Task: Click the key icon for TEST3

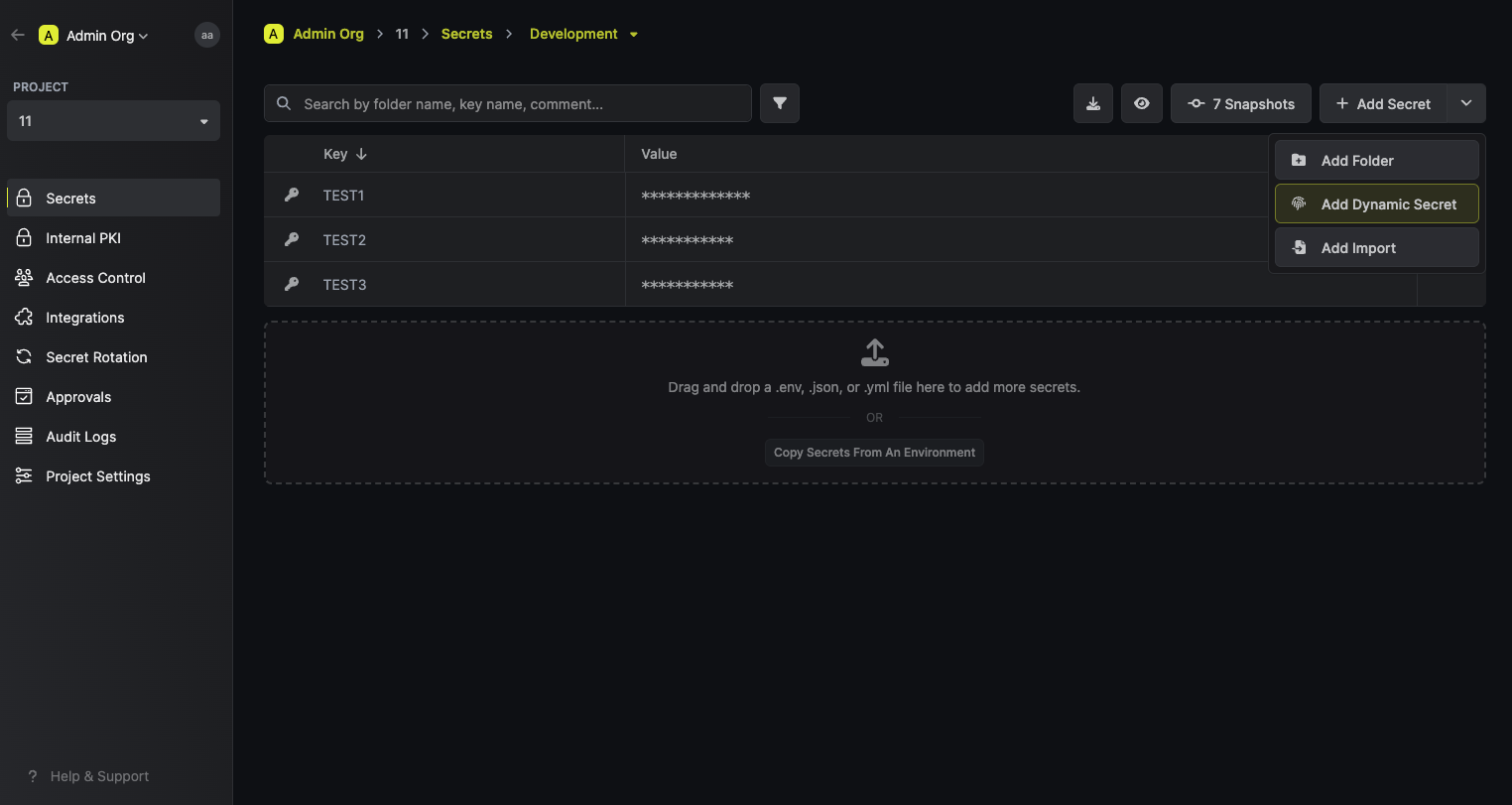Action: [292, 284]
